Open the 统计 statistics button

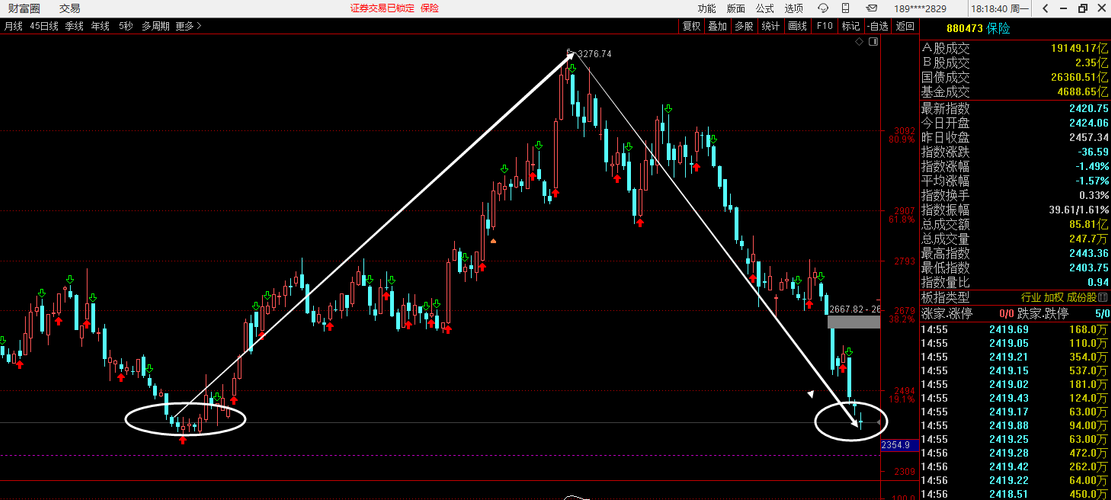(x=771, y=26)
